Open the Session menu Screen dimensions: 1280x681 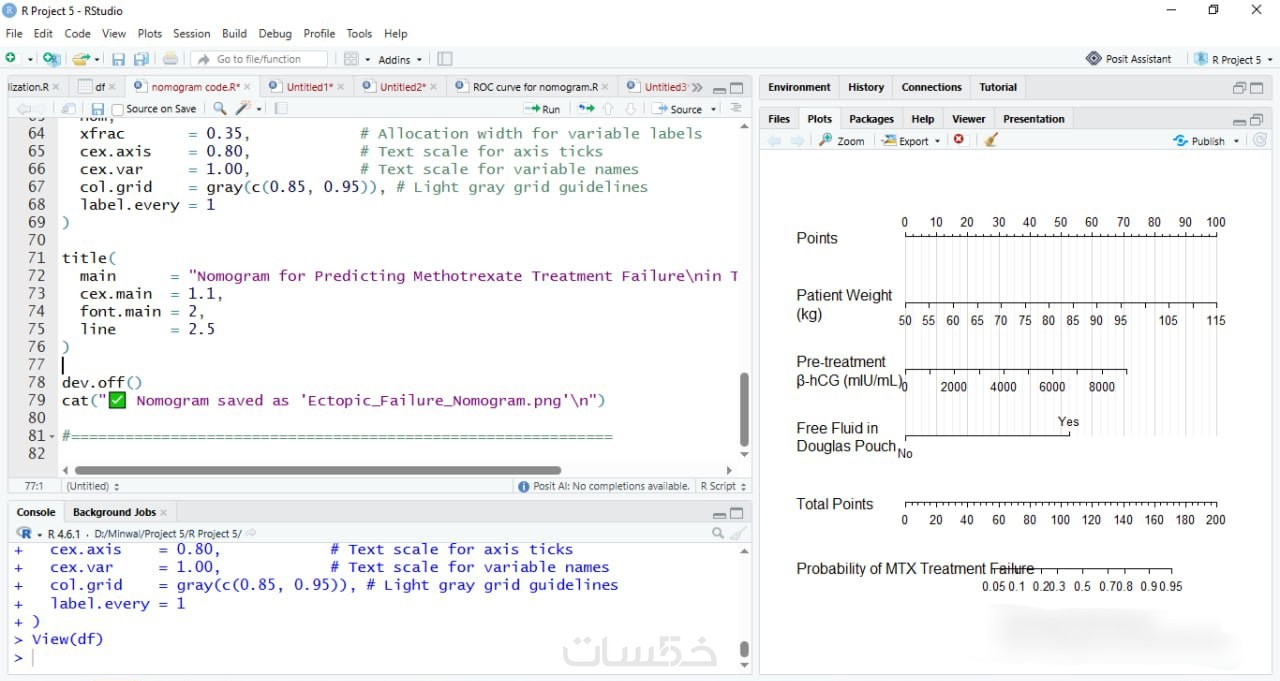coord(192,33)
